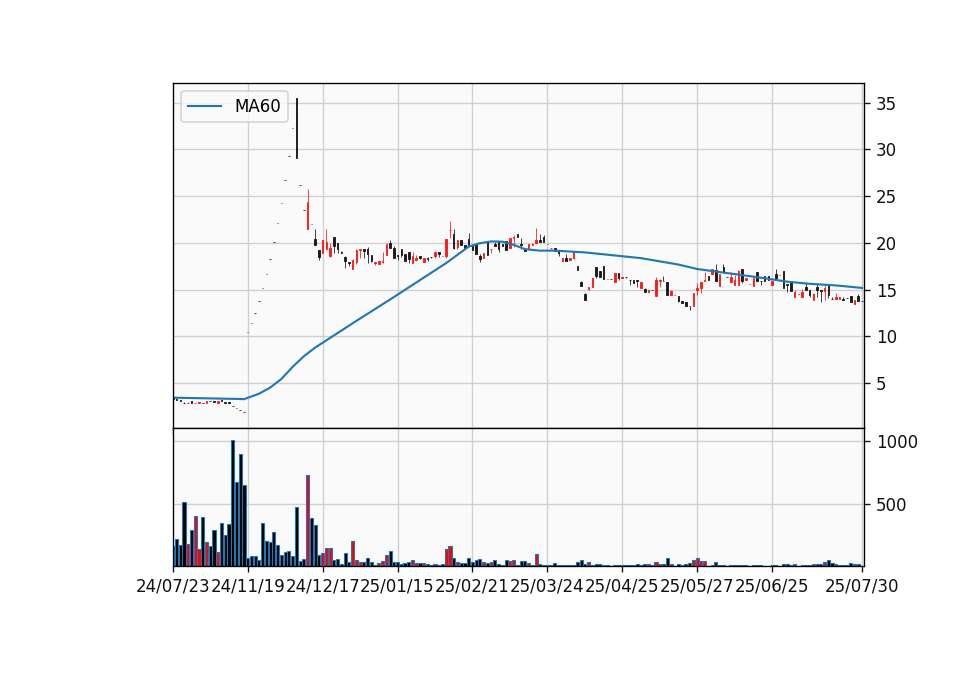This screenshot has height=690, width=960.
Task: Click the 24/11/19 date label
Action: pos(247,586)
